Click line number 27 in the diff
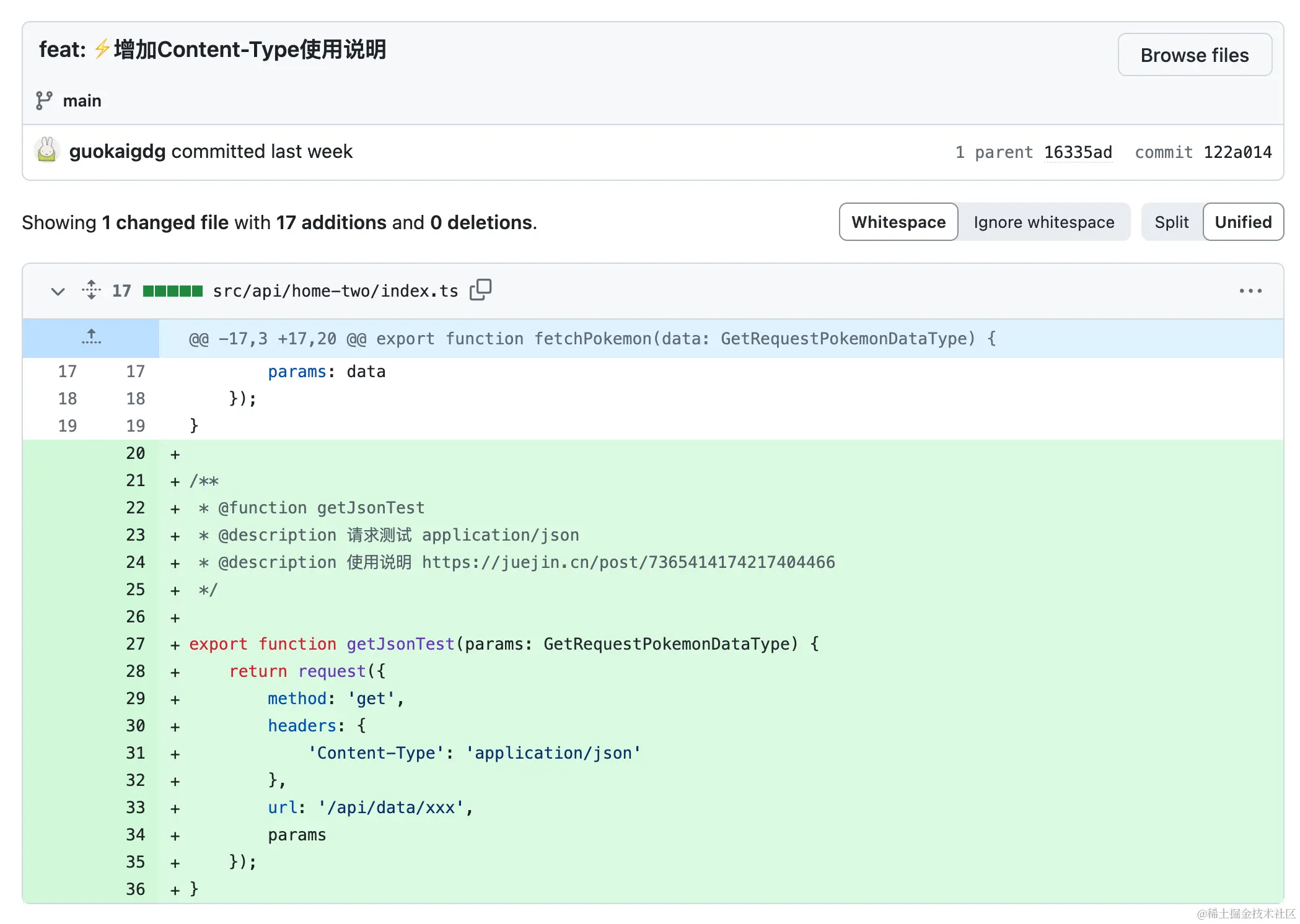Image resolution: width=1300 pixels, height=924 pixels. click(135, 644)
